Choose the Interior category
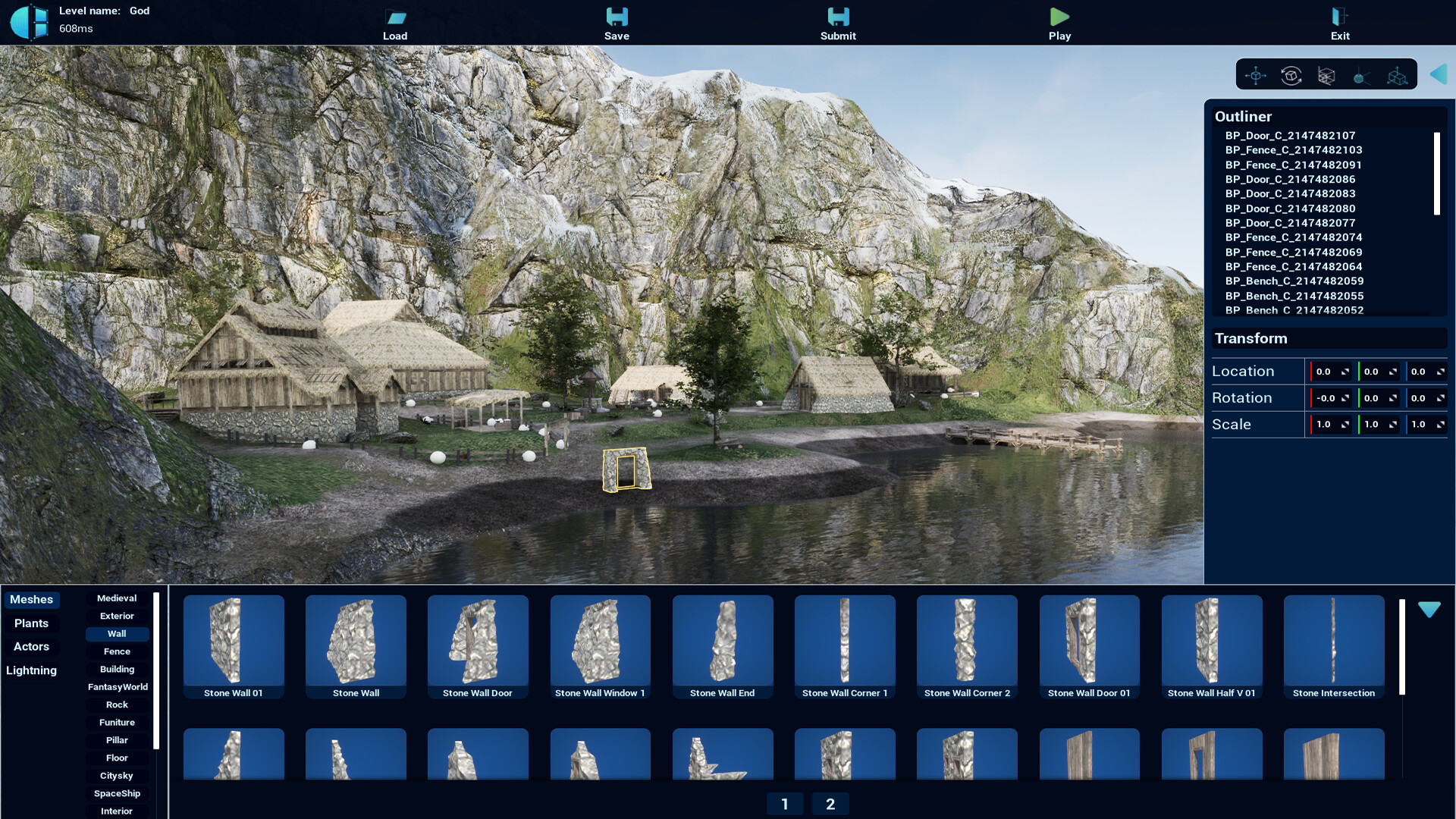This screenshot has height=819, width=1456. point(117,811)
